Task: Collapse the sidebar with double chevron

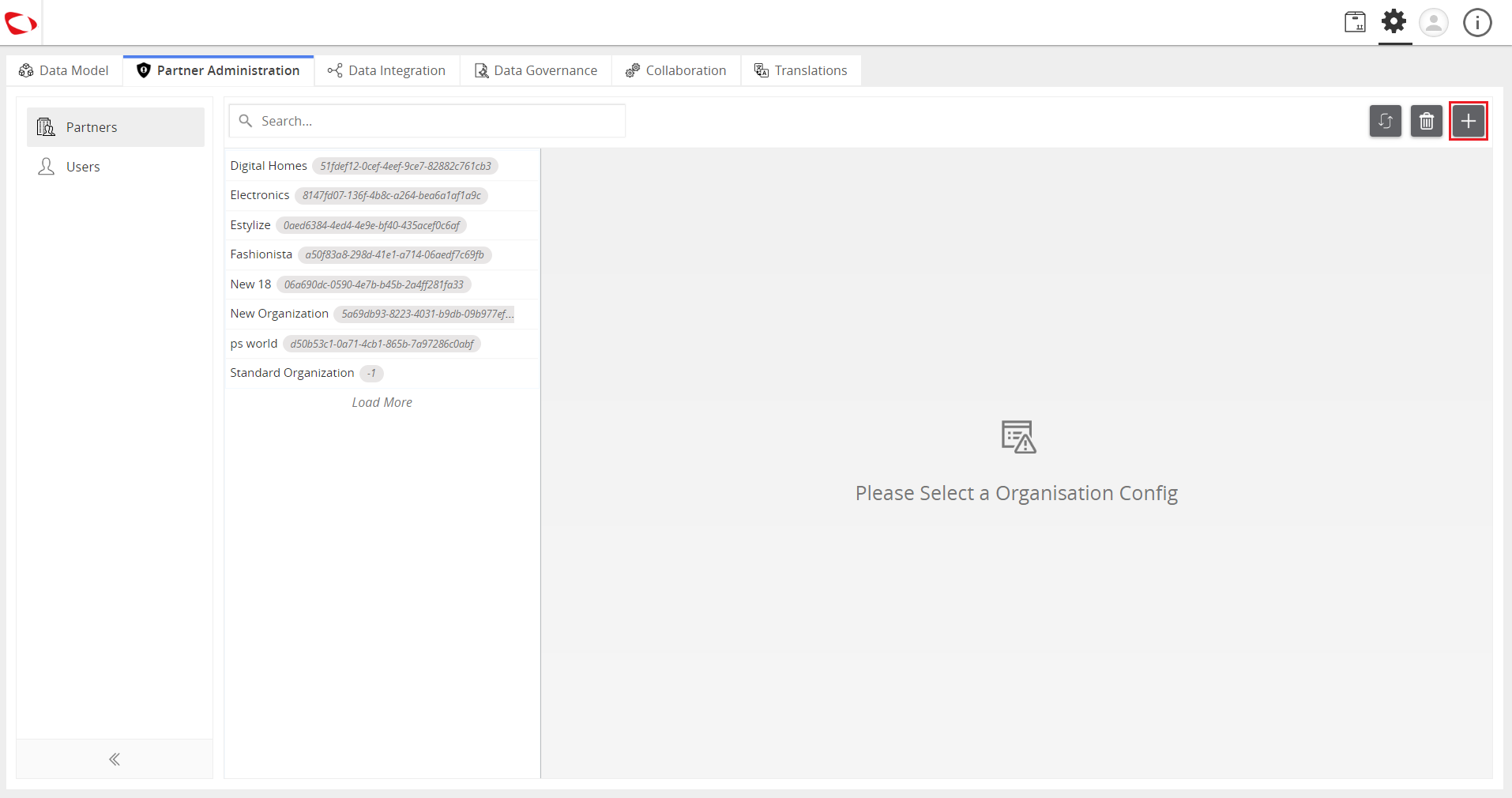Action: 115,759
